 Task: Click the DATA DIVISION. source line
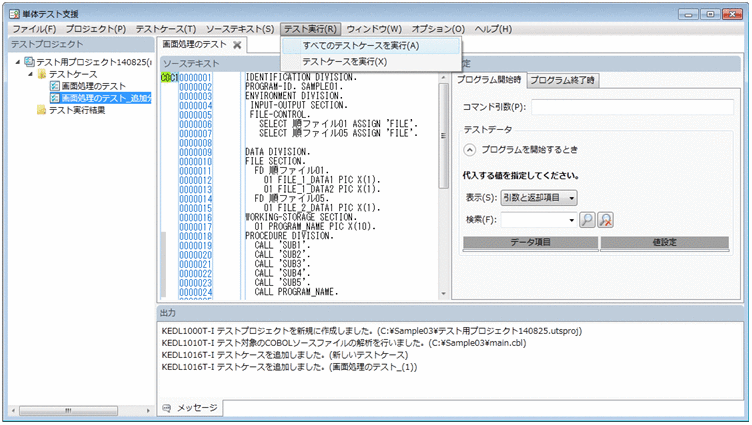[x=278, y=152]
